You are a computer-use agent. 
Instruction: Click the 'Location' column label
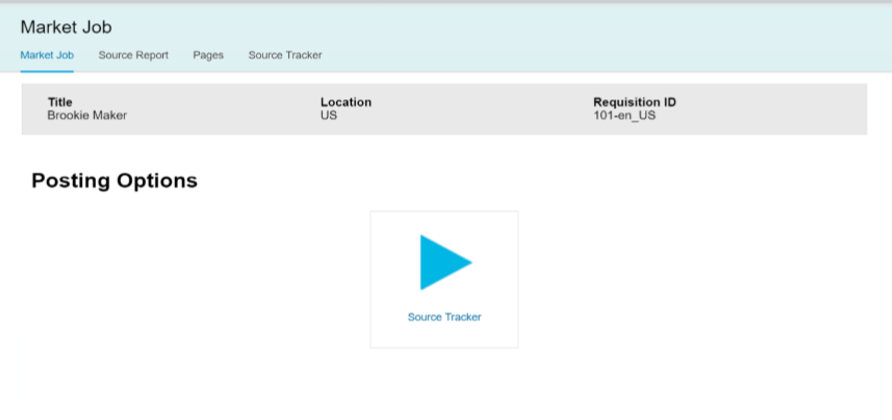tap(346, 102)
